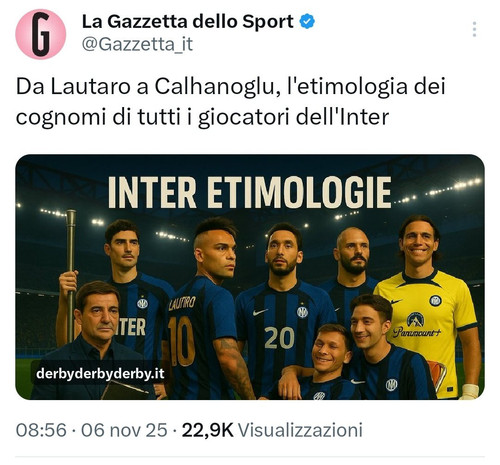Open the pink Gazzetta G profile avatar
This screenshot has height=465, width=500.
click(x=41, y=34)
